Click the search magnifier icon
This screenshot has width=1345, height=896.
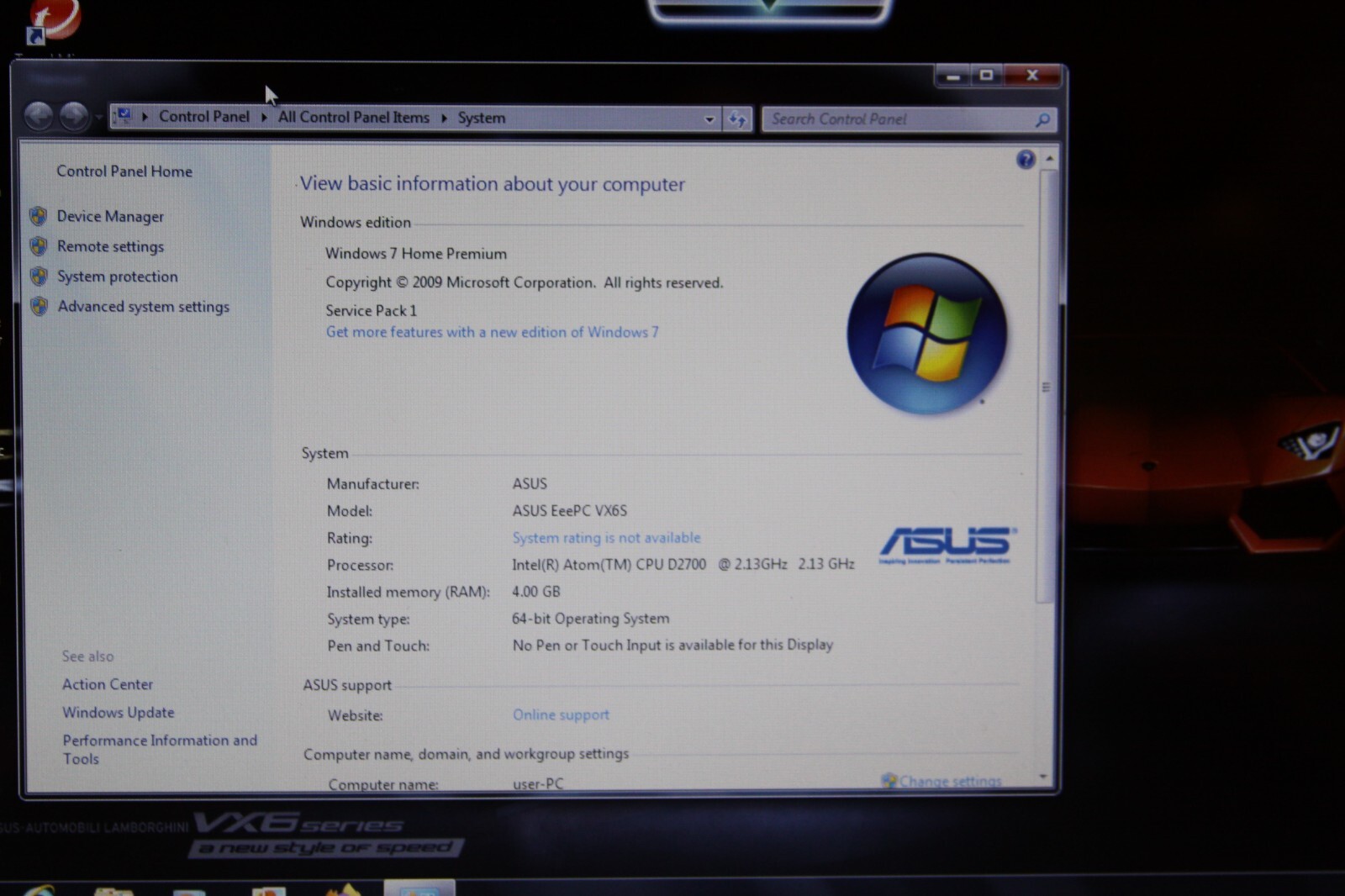click(x=1042, y=120)
